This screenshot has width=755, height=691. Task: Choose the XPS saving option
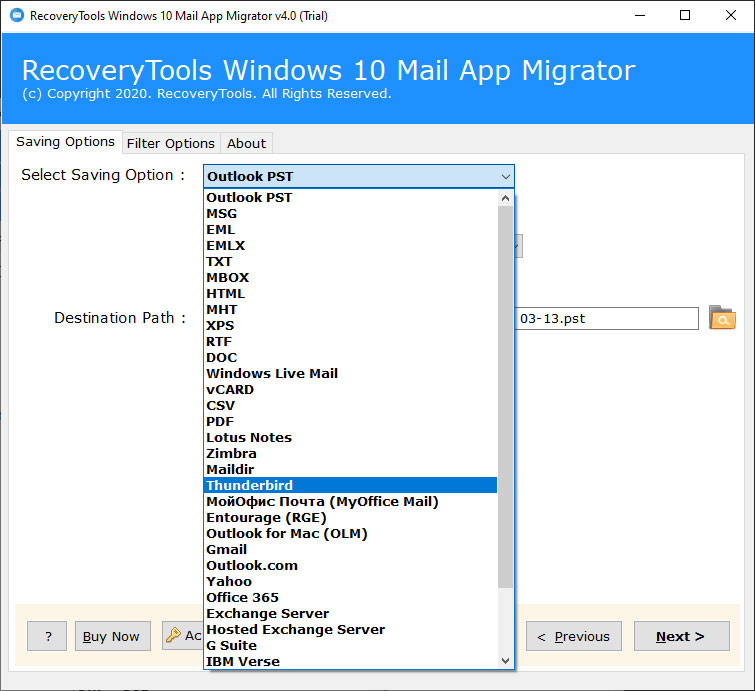click(x=351, y=326)
